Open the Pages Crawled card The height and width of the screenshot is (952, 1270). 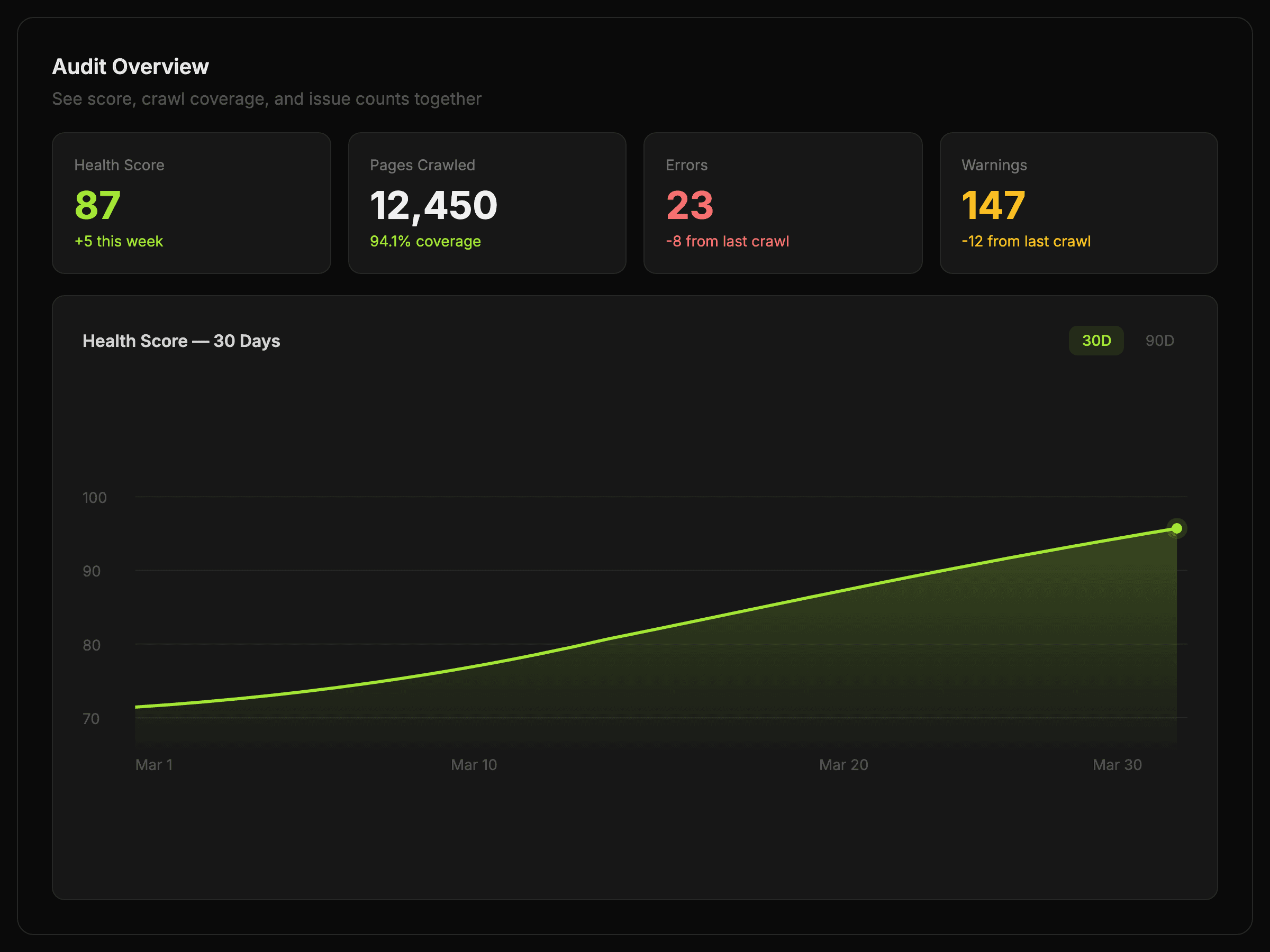(x=487, y=203)
